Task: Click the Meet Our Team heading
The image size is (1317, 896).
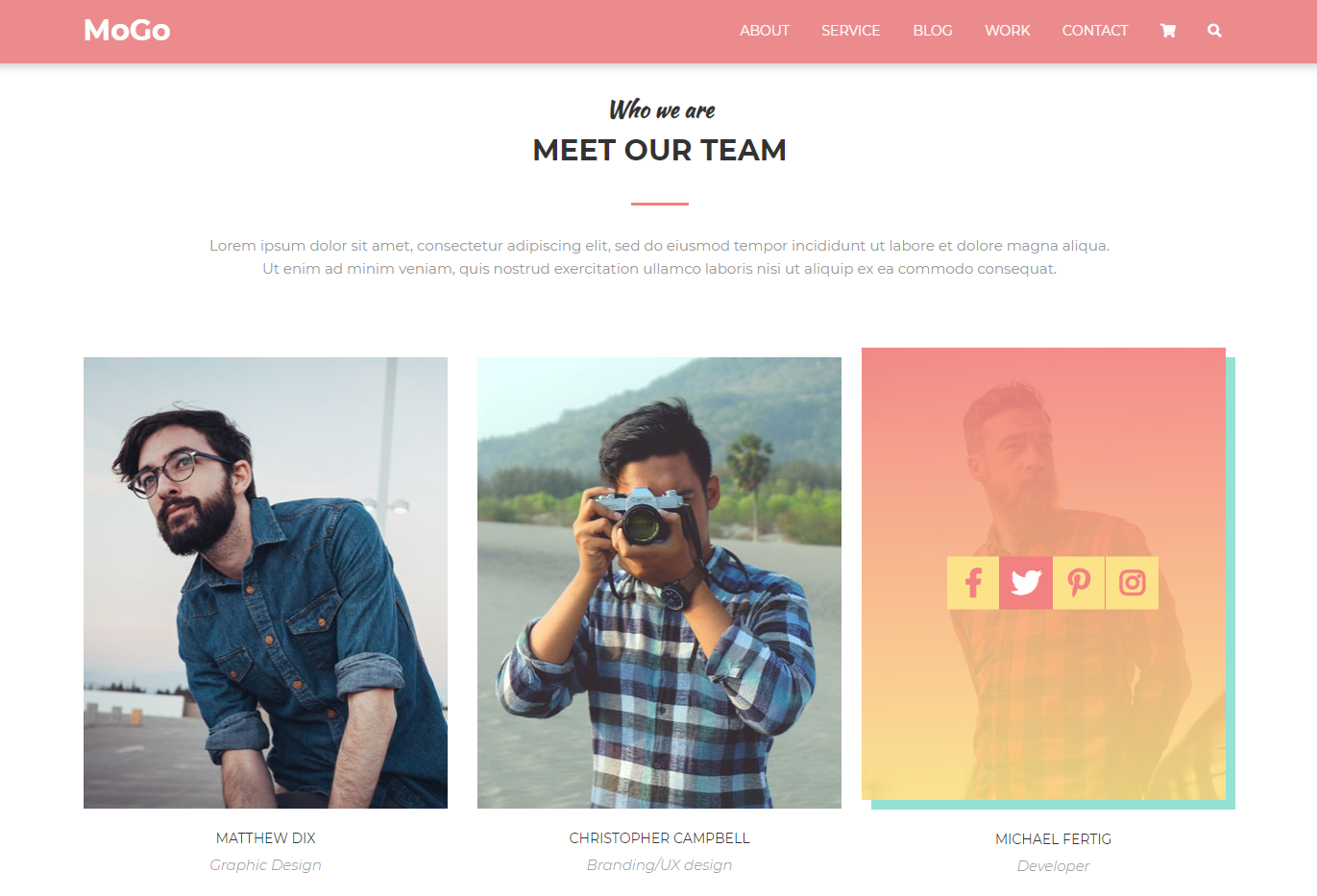Action: point(659,150)
